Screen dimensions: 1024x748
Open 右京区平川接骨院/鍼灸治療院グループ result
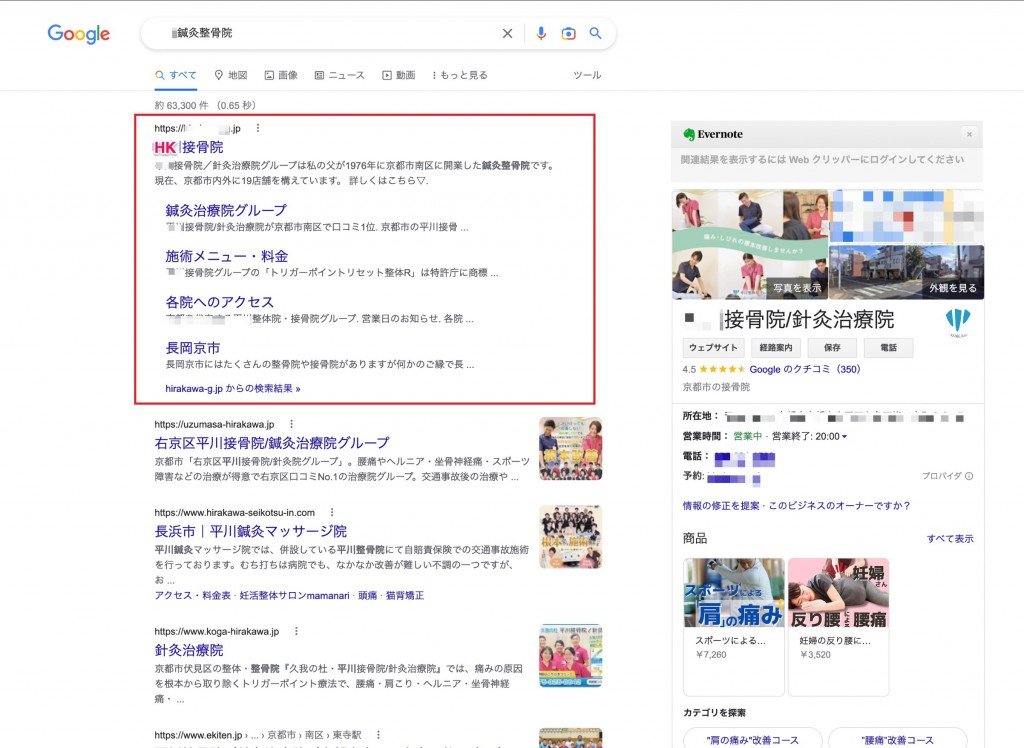click(272, 443)
